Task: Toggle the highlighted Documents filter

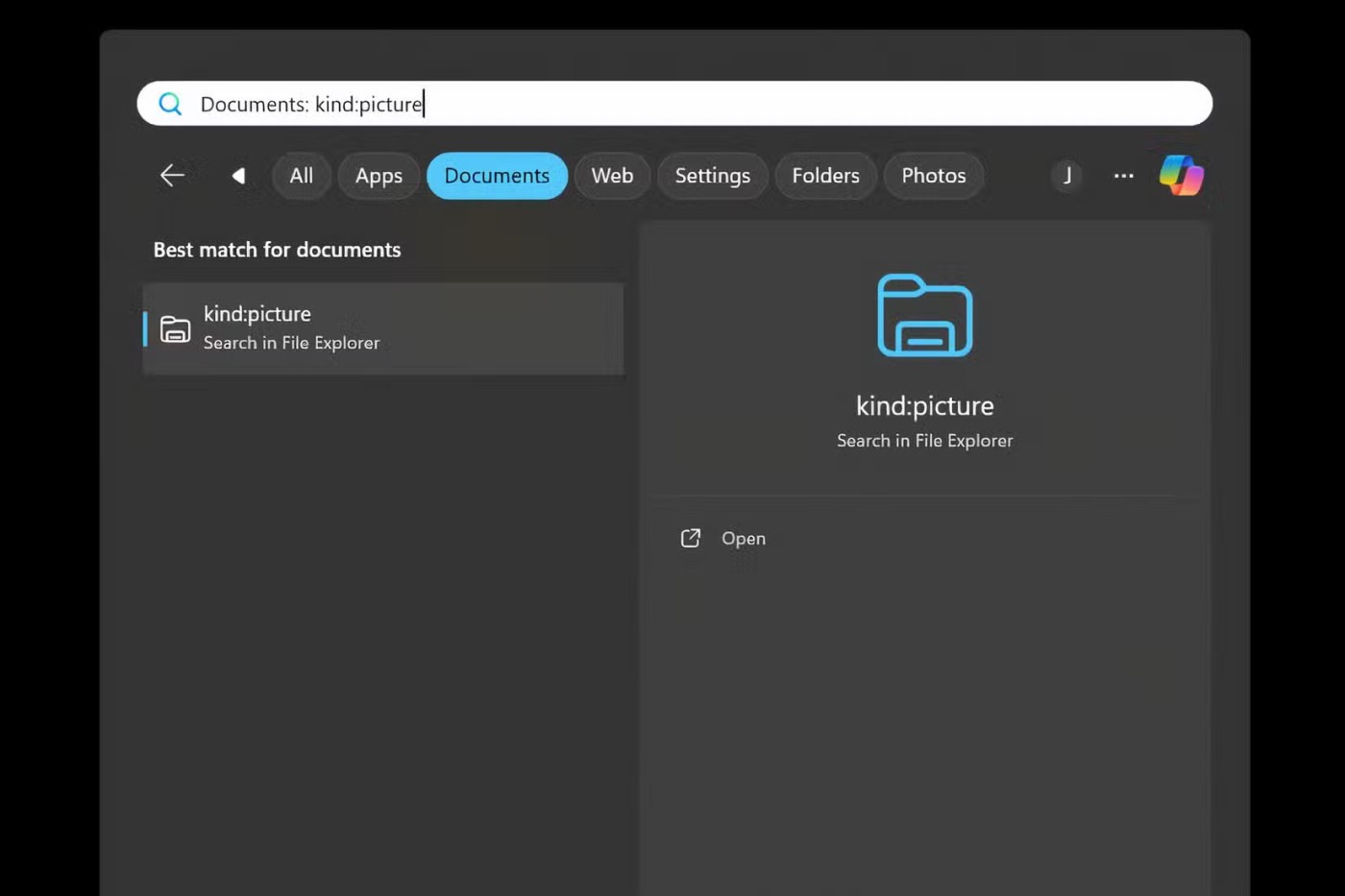Action: click(x=497, y=176)
